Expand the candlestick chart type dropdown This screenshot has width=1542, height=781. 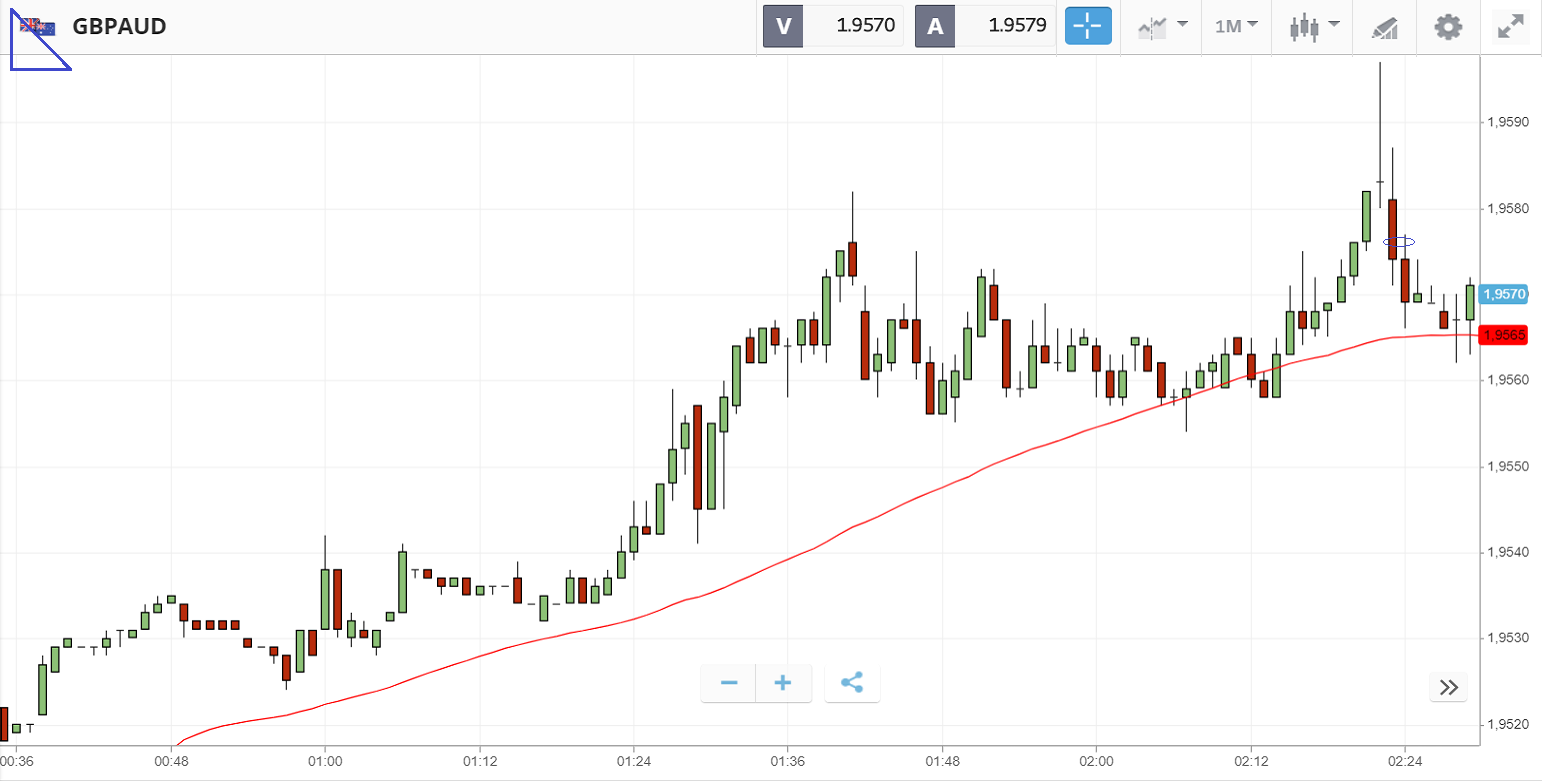point(1312,26)
